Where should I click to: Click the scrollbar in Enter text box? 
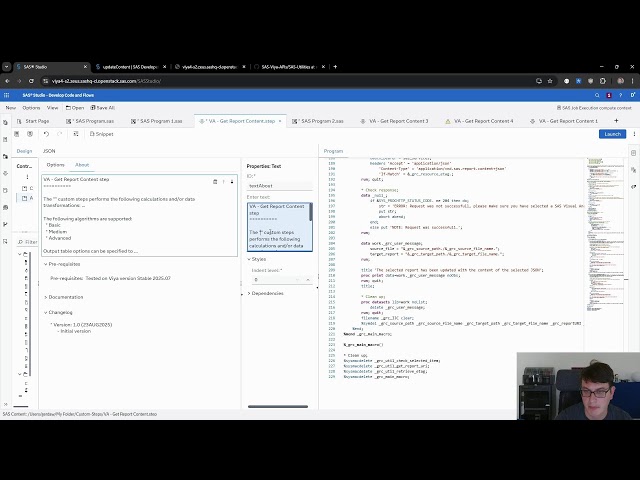(311, 212)
